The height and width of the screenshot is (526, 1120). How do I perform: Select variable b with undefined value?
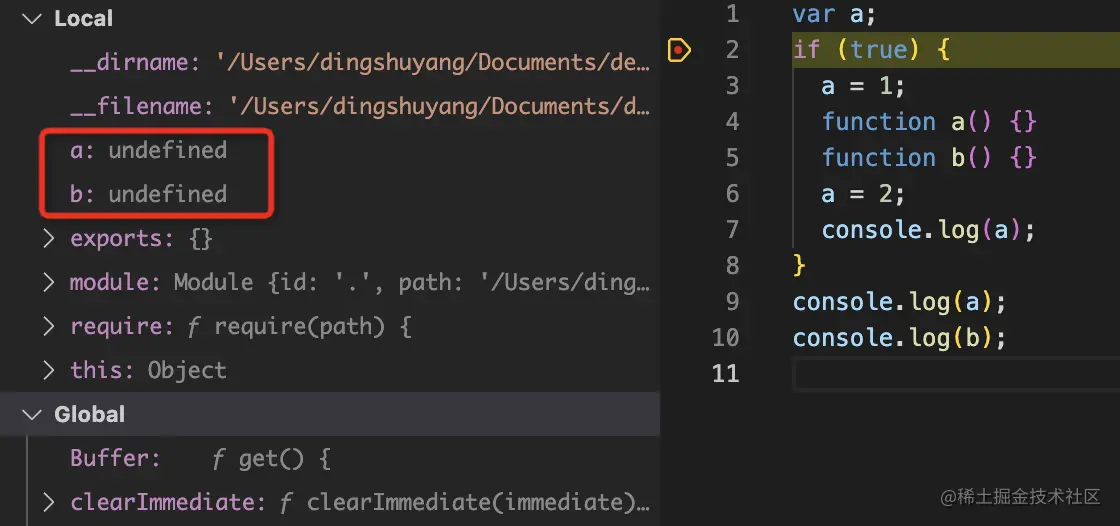[148, 194]
